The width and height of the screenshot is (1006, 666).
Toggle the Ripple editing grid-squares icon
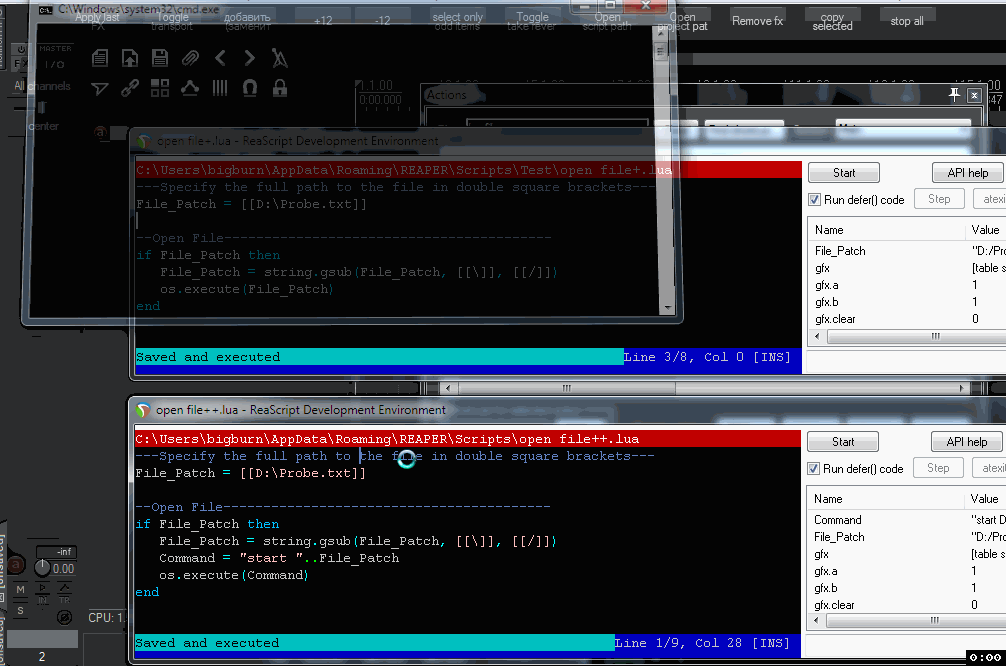click(160, 88)
